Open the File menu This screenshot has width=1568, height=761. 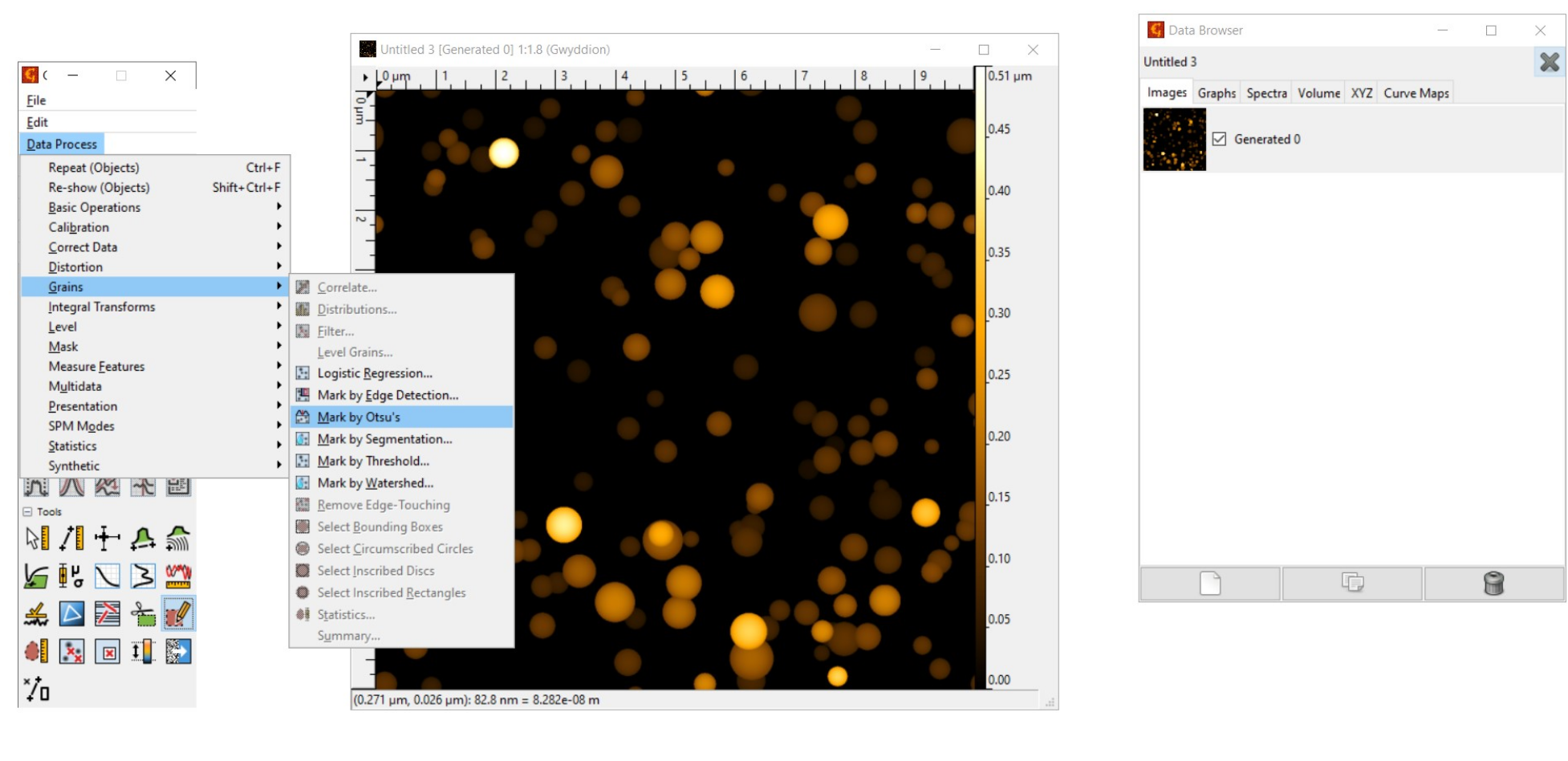36,100
